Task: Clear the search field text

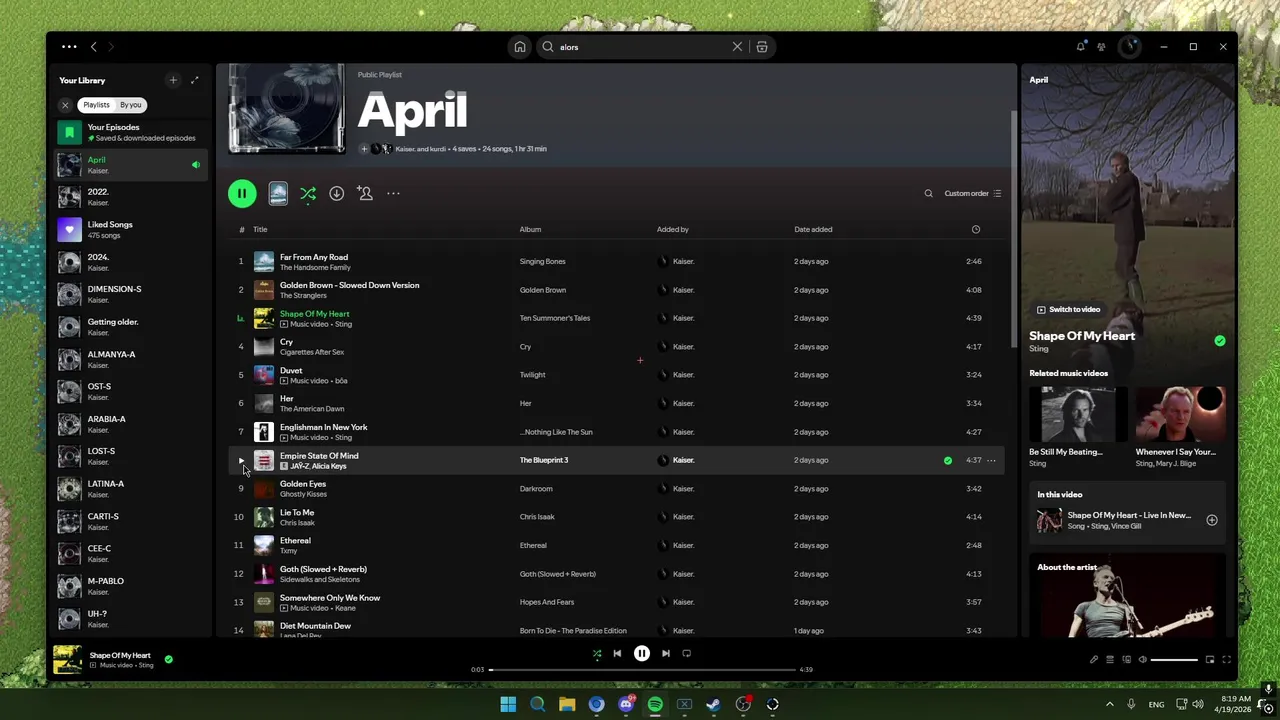Action: [737, 47]
